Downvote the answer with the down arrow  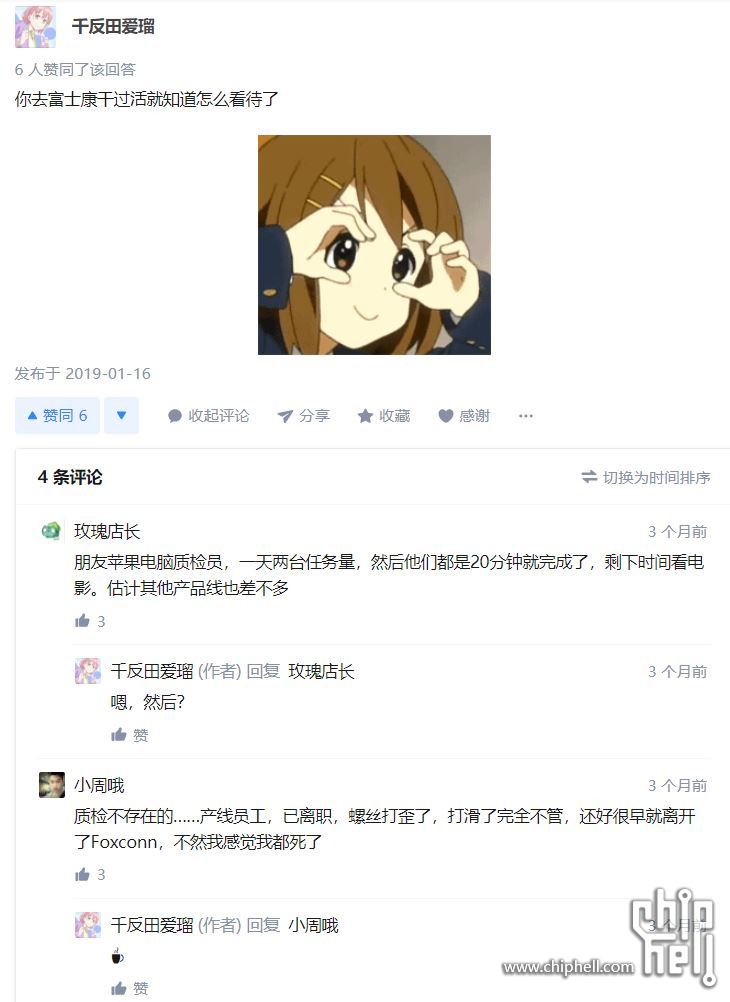coord(121,416)
